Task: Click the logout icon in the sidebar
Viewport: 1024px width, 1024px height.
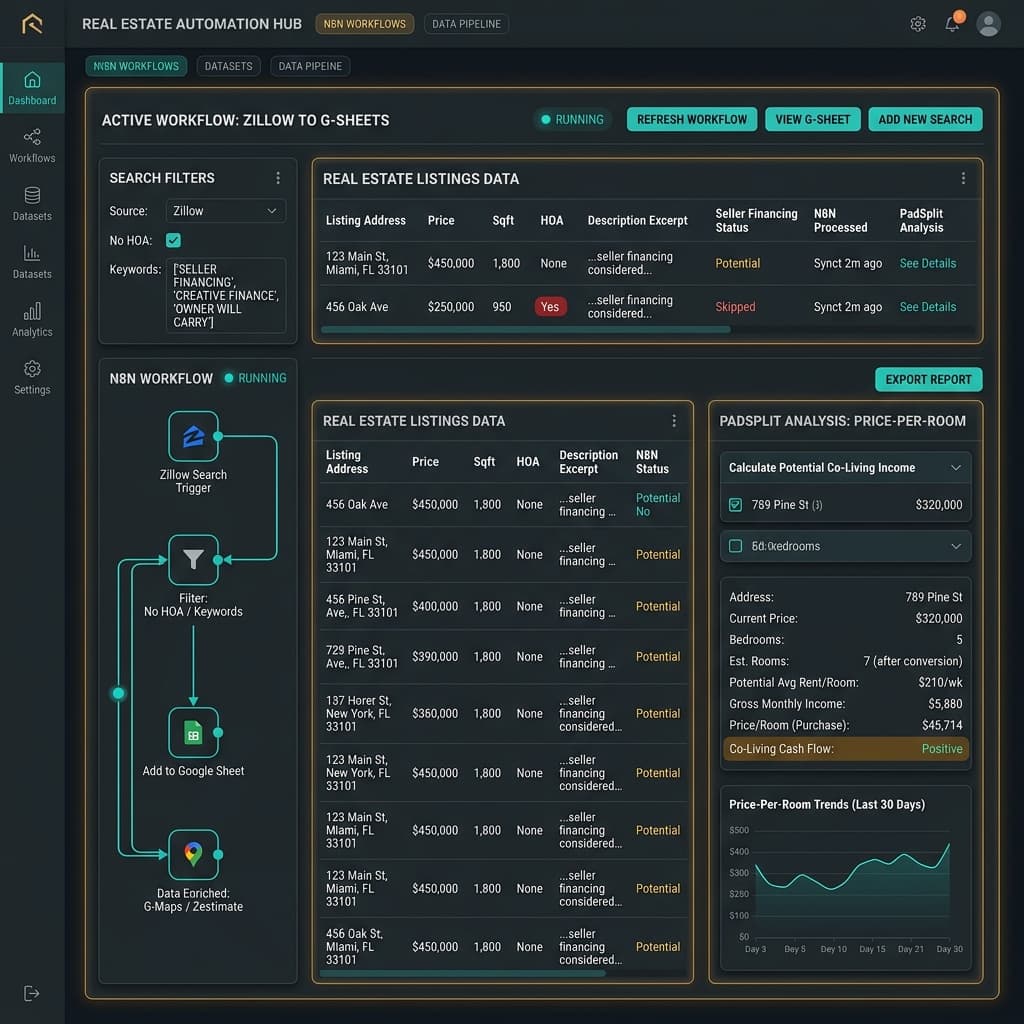Action: 31,993
